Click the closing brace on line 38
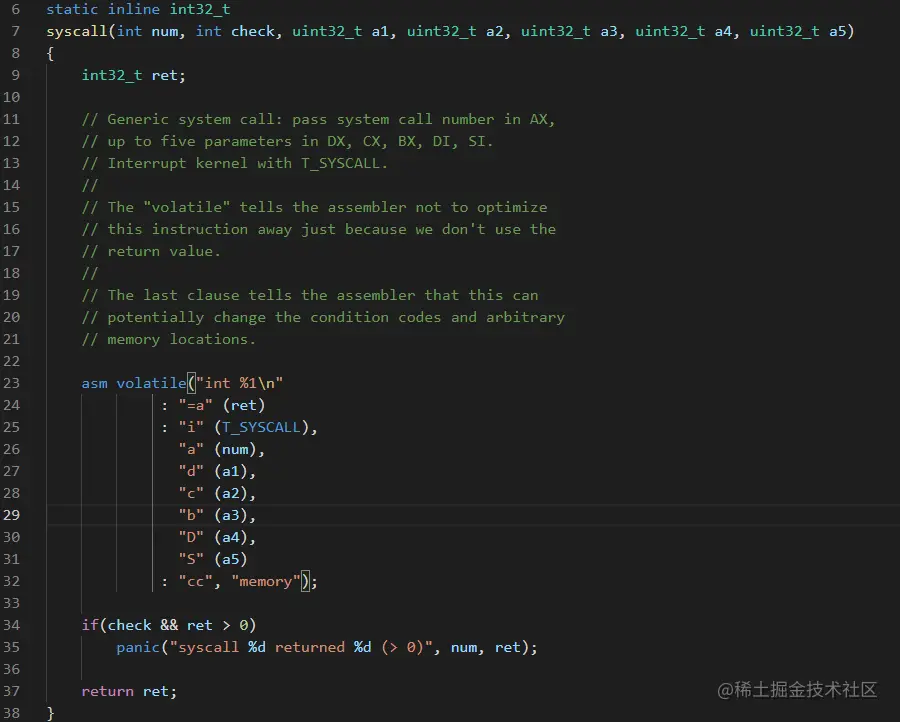This screenshot has width=900, height=722. pyautogui.click(x=50, y=713)
